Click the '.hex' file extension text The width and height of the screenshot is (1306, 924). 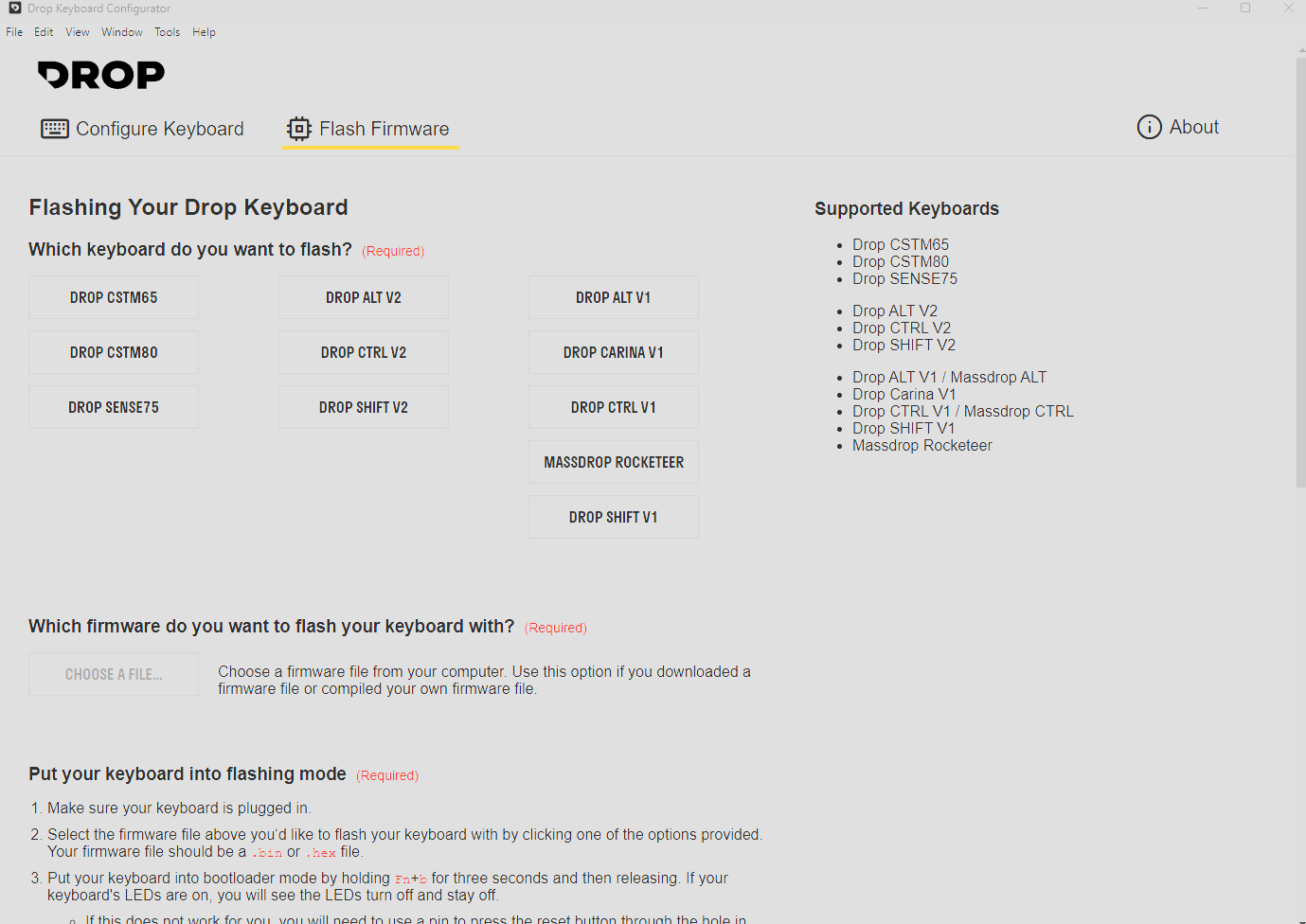click(x=321, y=852)
